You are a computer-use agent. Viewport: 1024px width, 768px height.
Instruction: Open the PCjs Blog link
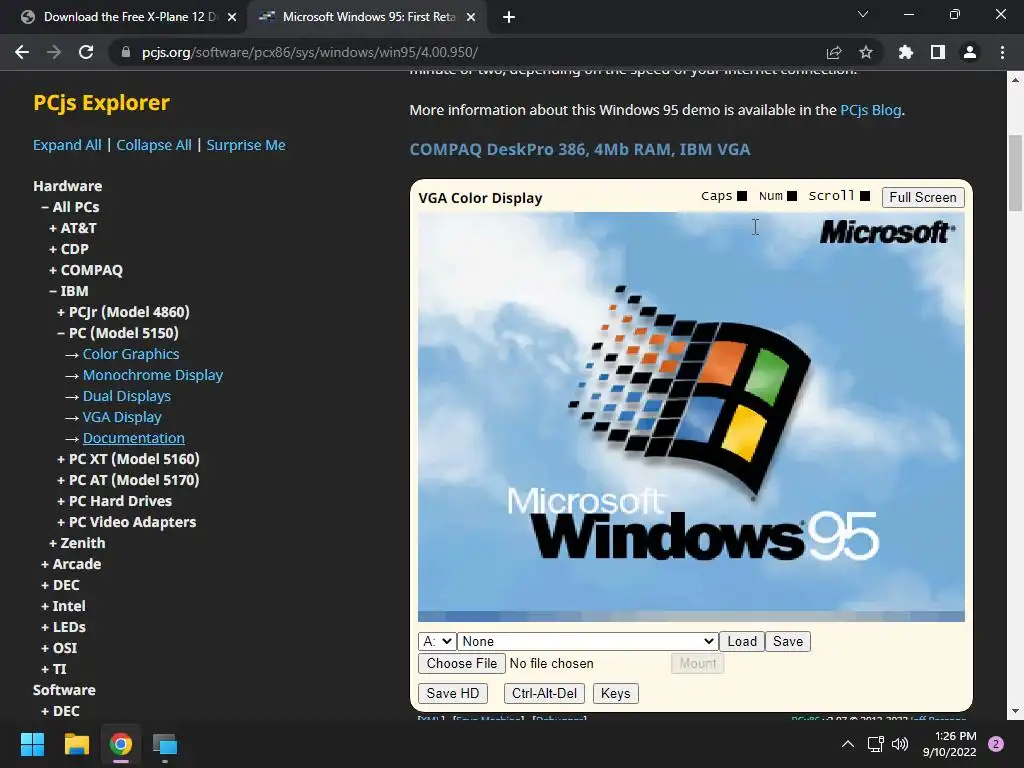click(x=871, y=110)
